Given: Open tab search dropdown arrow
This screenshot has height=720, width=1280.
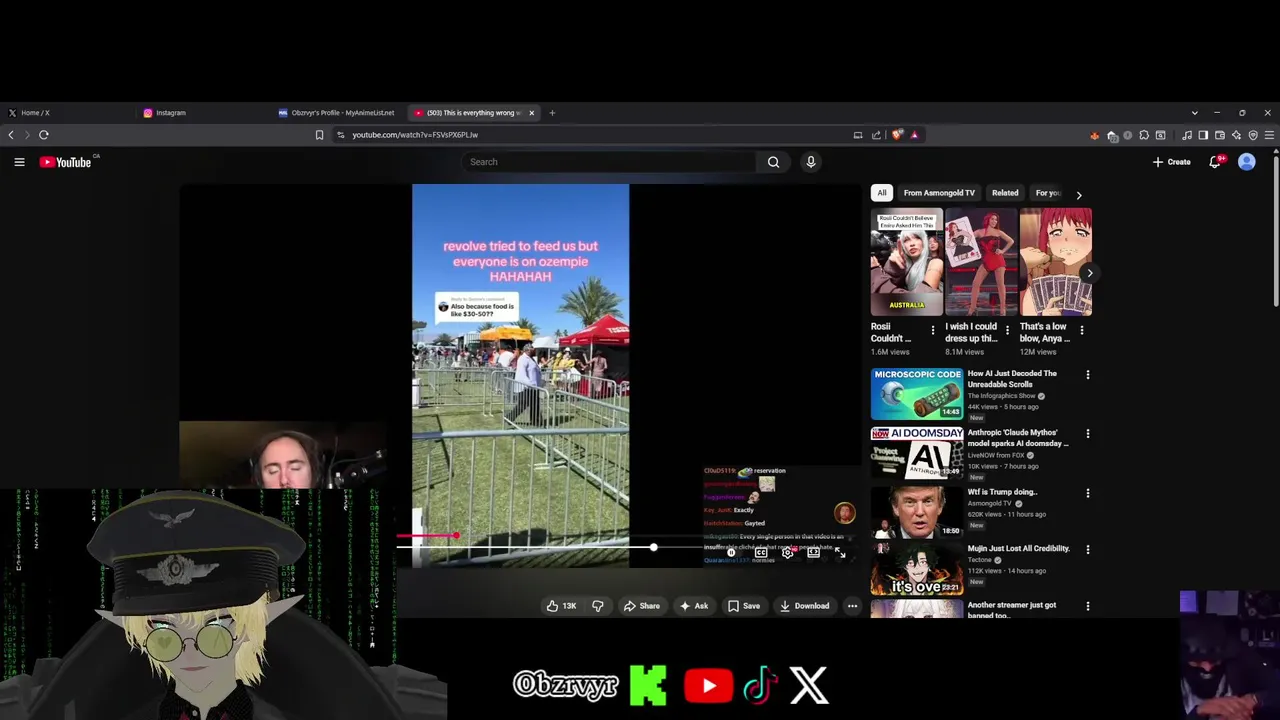Looking at the screenshot, I should pyautogui.click(x=1194, y=113).
